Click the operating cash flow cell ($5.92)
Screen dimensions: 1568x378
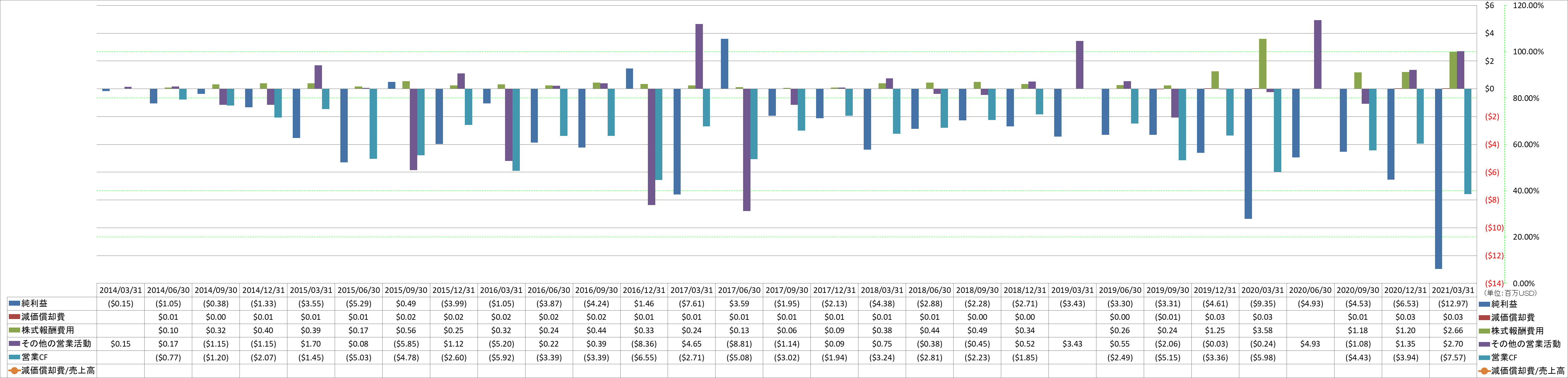tap(502, 357)
